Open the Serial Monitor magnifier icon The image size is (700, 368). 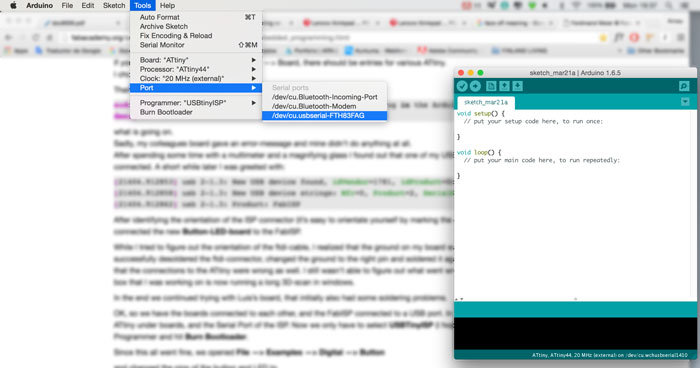point(684,86)
